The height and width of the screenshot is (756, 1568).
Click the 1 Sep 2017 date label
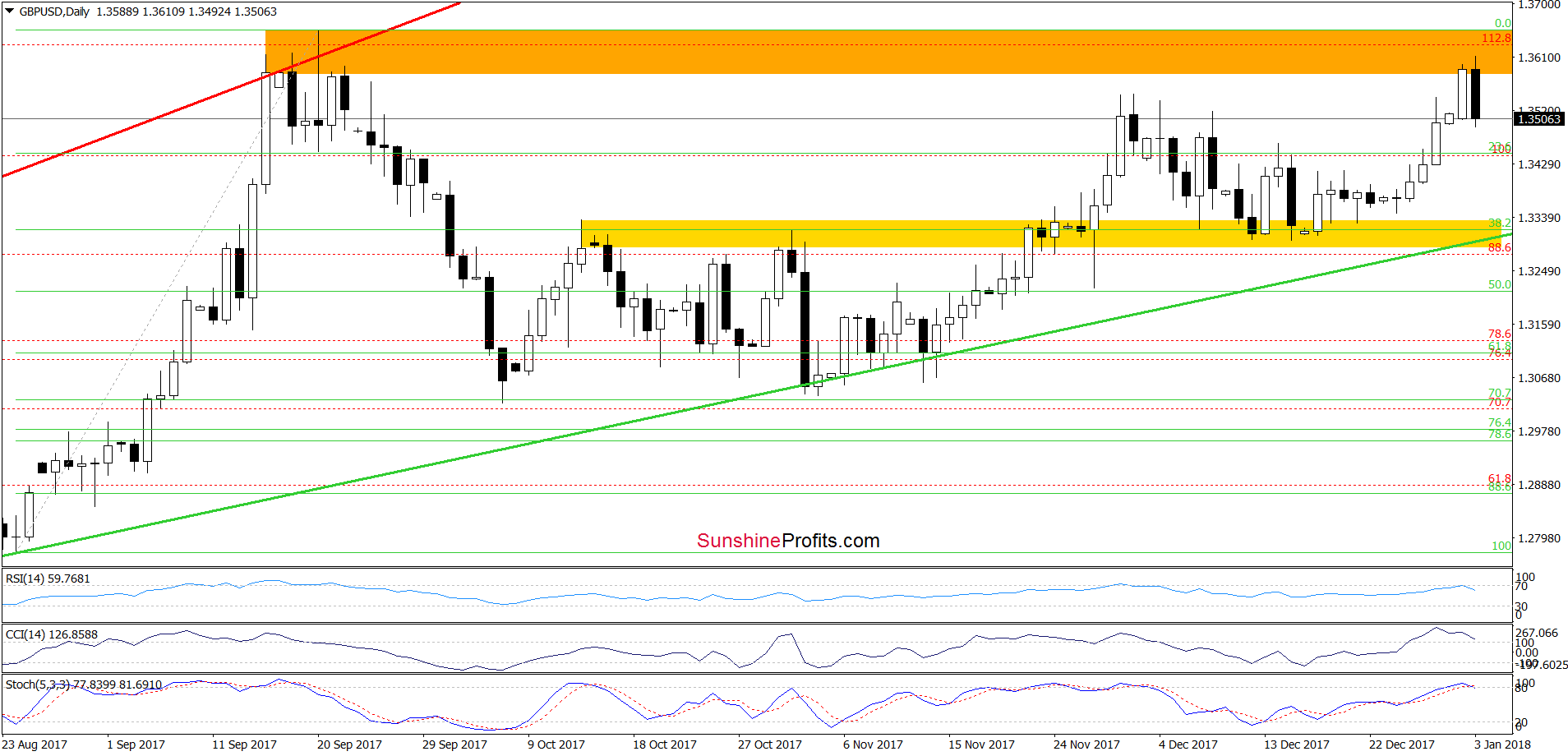[136, 744]
